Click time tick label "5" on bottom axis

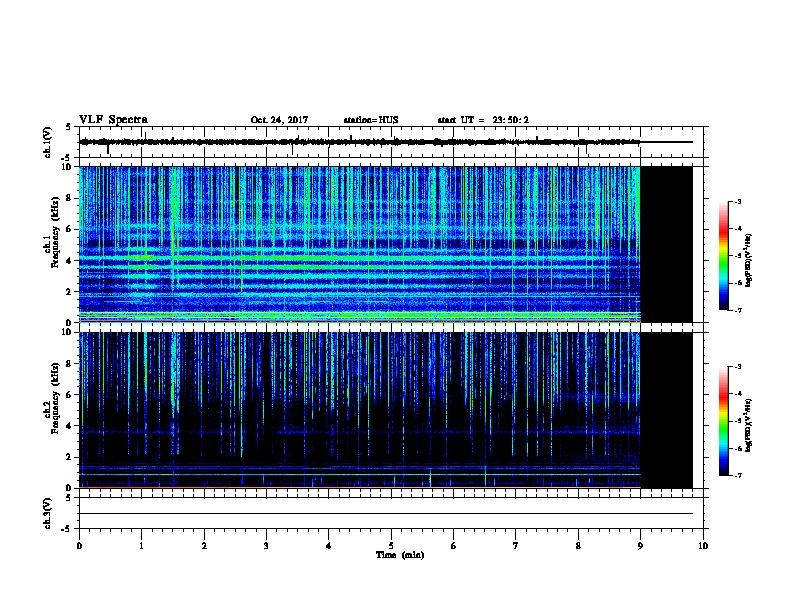[391, 546]
